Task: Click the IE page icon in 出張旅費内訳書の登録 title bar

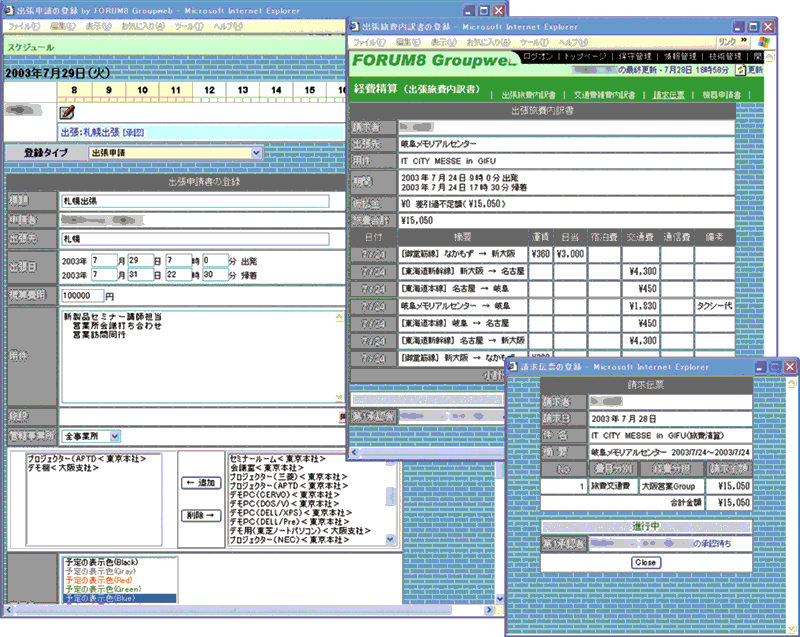Action: coord(355,26)
